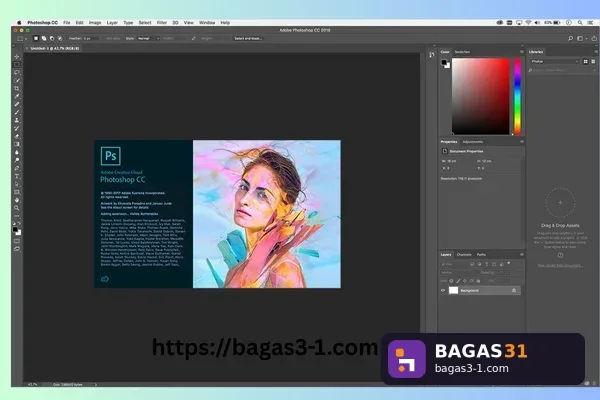This screenshot has height=400, width=600.
Task: Select the Zoom tool
Action: pyautogui.click(x=16, y=208)
